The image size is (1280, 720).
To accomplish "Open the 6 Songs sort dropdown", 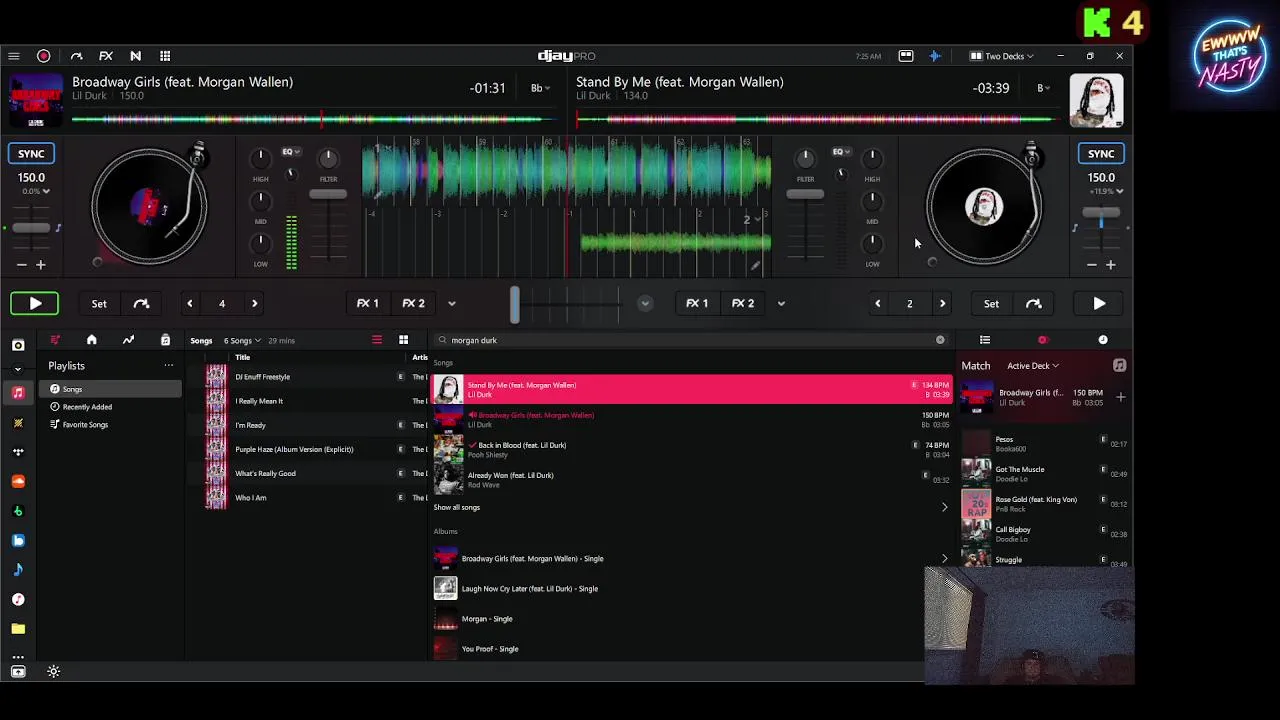I will pyautogui.click(x=243, y=340).
